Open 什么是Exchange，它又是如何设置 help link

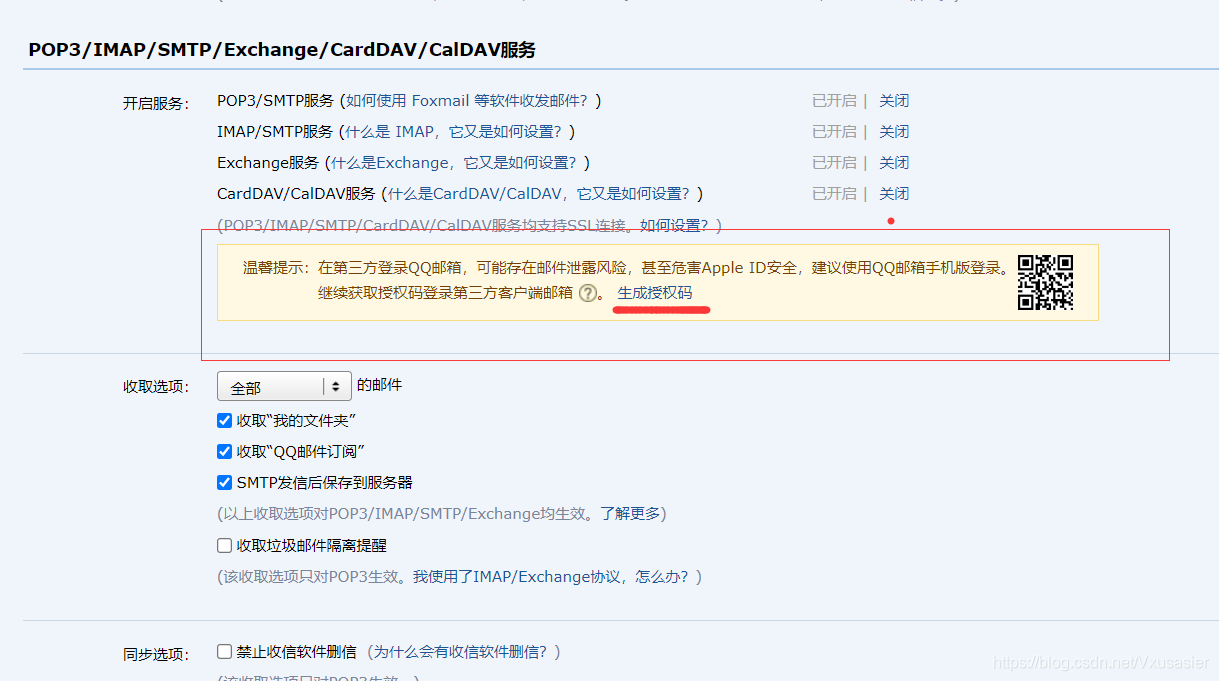coord(456,163)
